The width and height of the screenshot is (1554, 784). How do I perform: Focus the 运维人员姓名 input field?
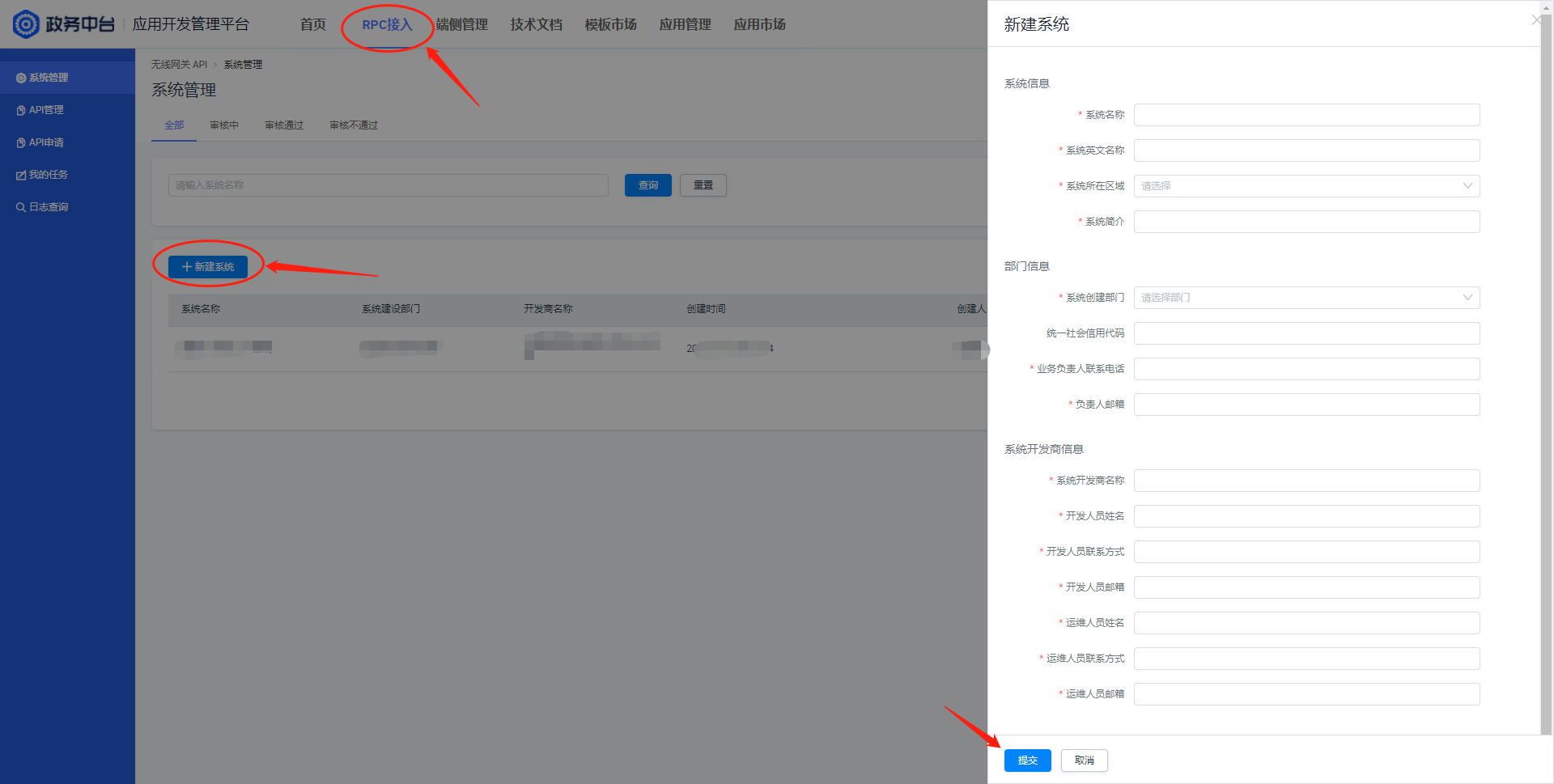click(1306, 623)
